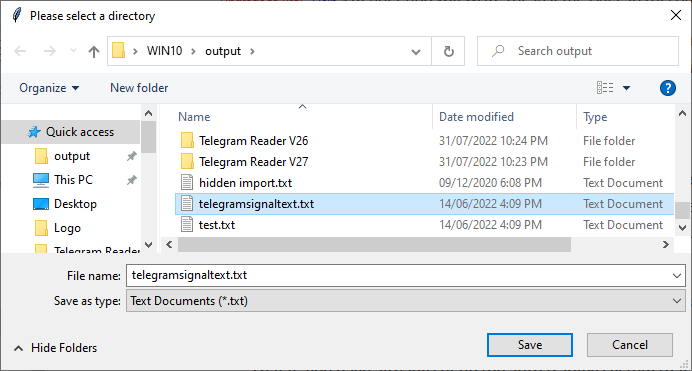
Task: Click New folder in toolbar
Action: pyautogui.click(x=139, y=88)
